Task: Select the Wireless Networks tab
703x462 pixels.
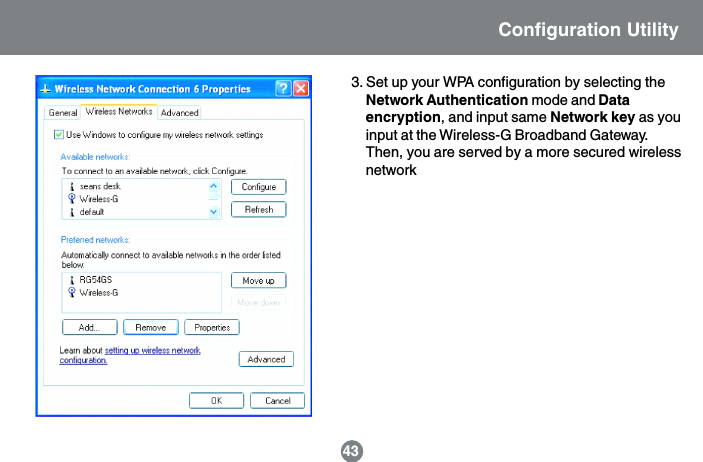Action: pos(119,111)
